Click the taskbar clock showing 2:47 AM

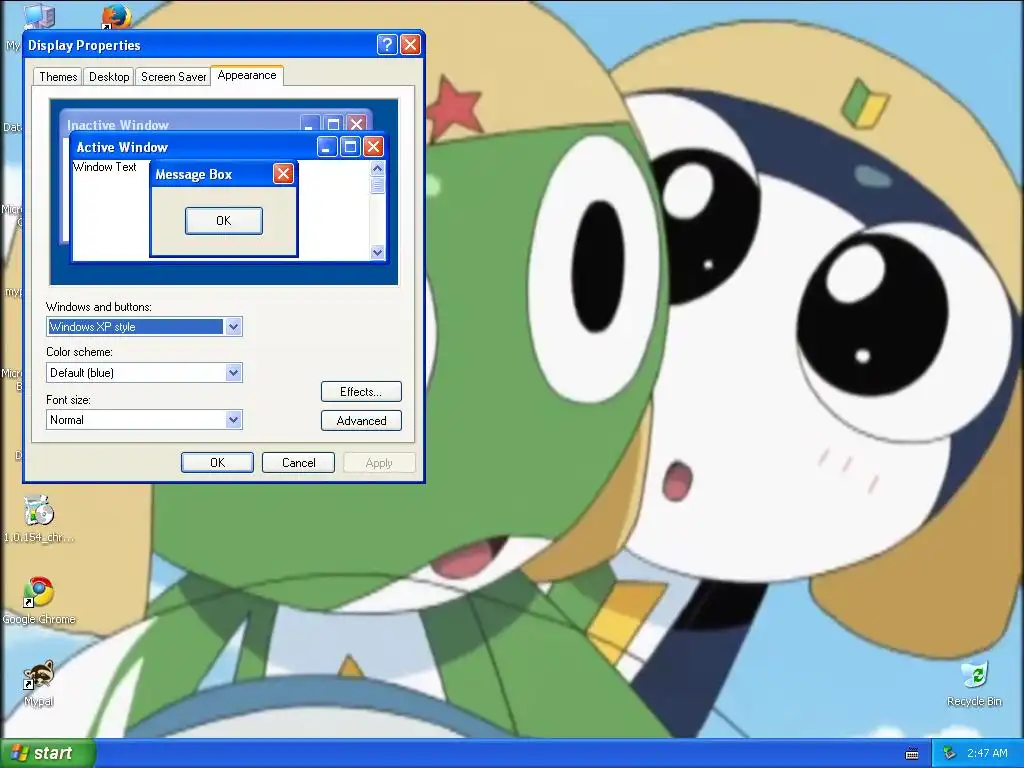coord(987,753)
